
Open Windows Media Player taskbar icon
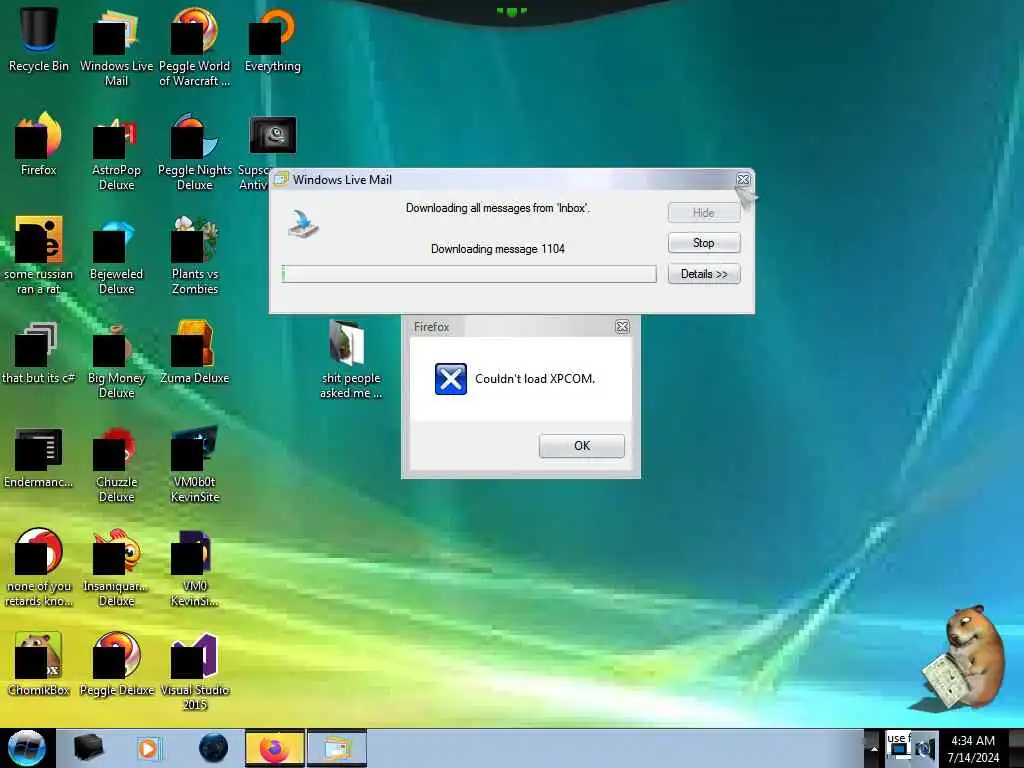pos(149,748)
